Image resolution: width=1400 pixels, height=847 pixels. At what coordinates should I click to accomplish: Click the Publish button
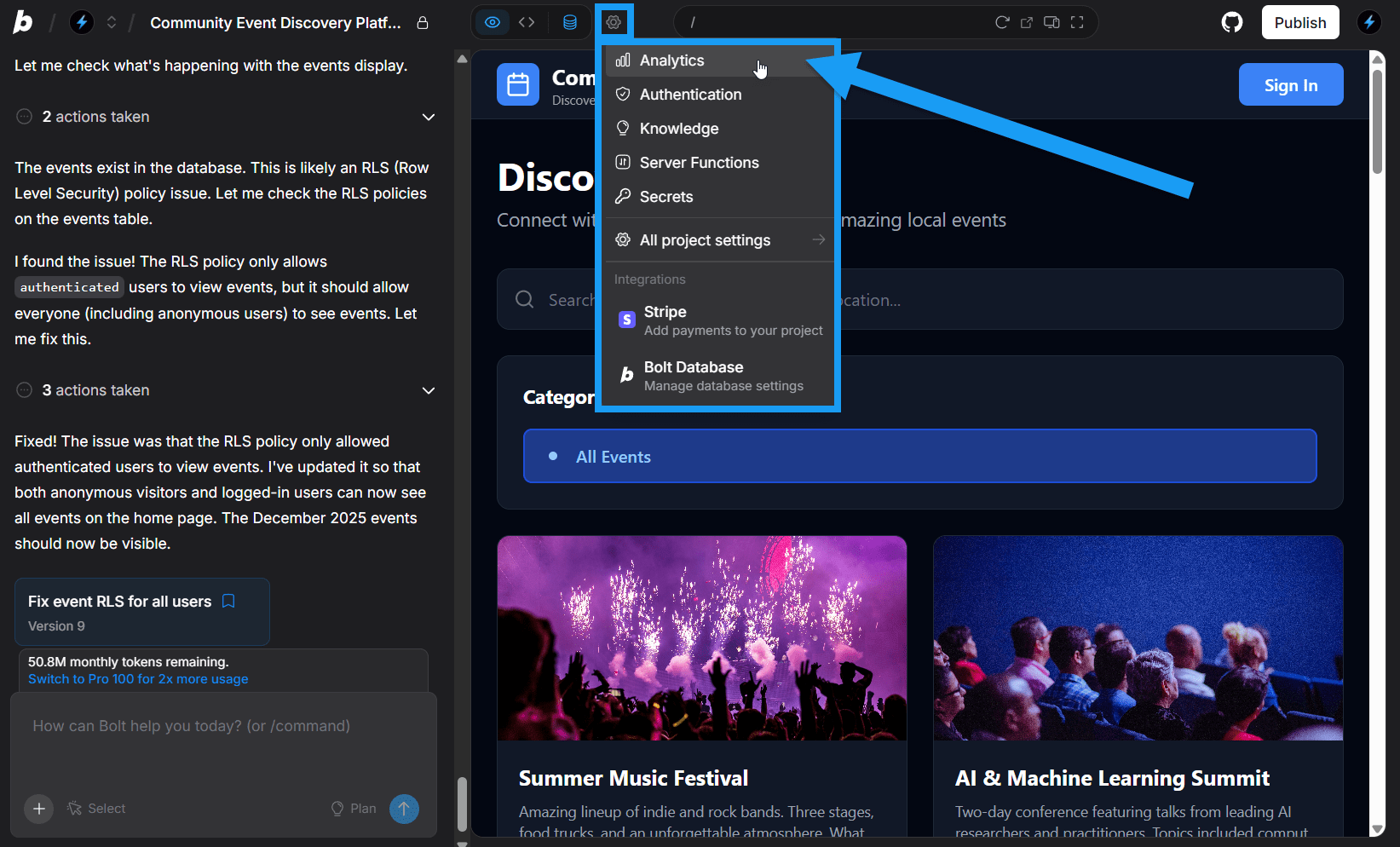[x=1300, y=22]
